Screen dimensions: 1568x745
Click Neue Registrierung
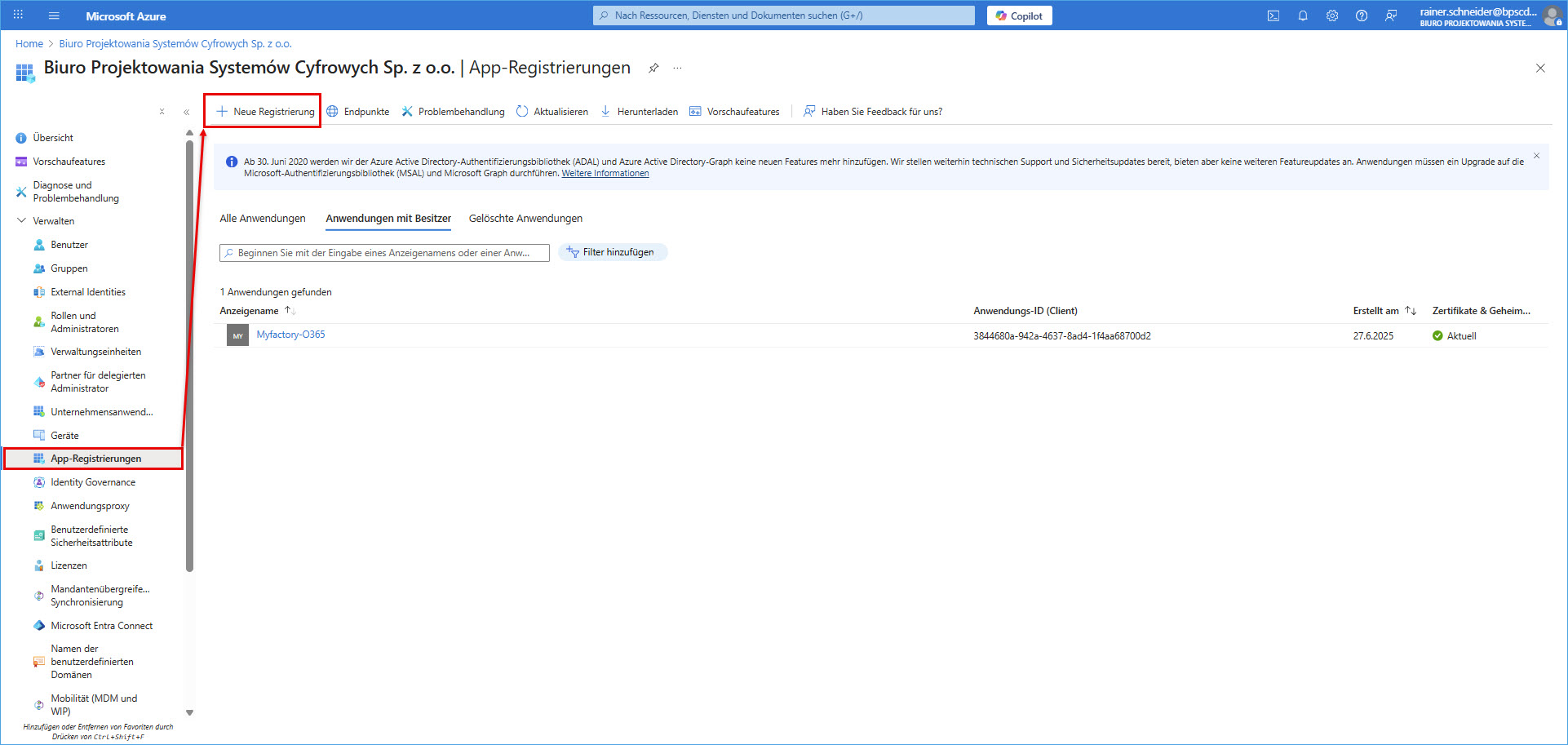coord(265,112)
